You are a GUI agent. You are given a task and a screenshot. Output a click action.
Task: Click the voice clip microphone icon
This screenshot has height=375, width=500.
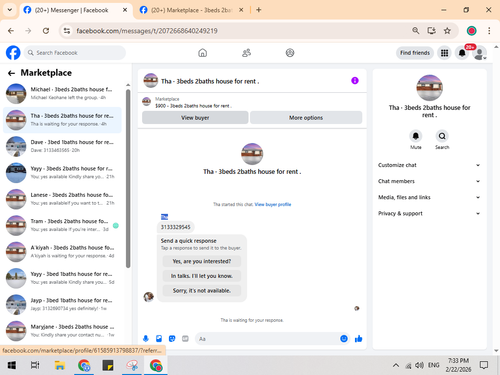[146, 339]
